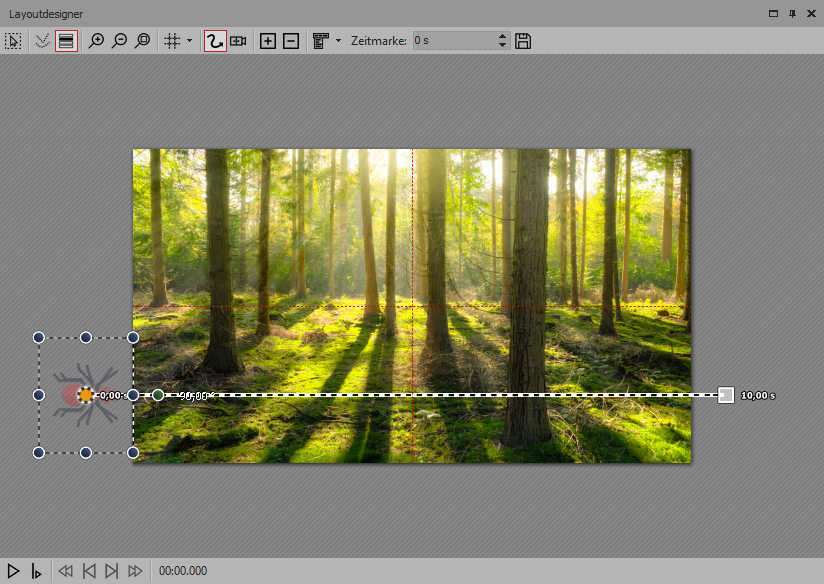The width and height of the screenshot is (824, 584).
Task: Add a keyframe with the plus box icon
Action: (267, 41)
